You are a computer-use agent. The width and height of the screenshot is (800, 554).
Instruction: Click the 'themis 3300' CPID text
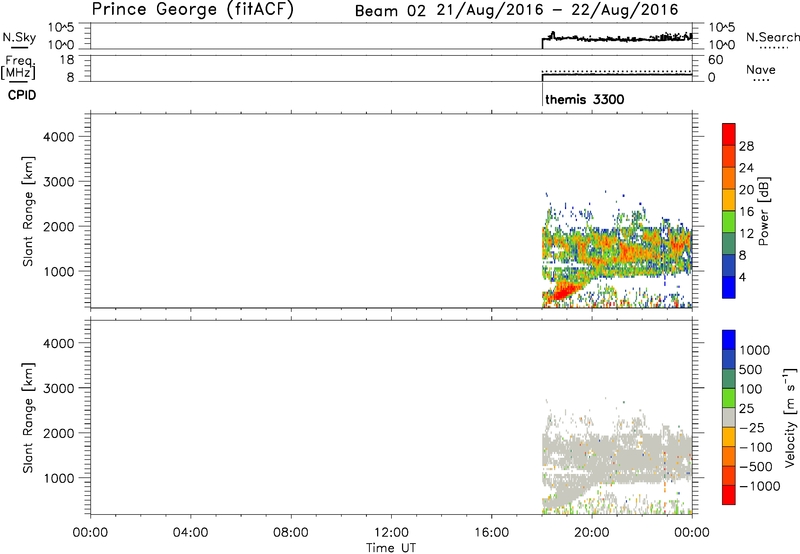pos(585,99)
